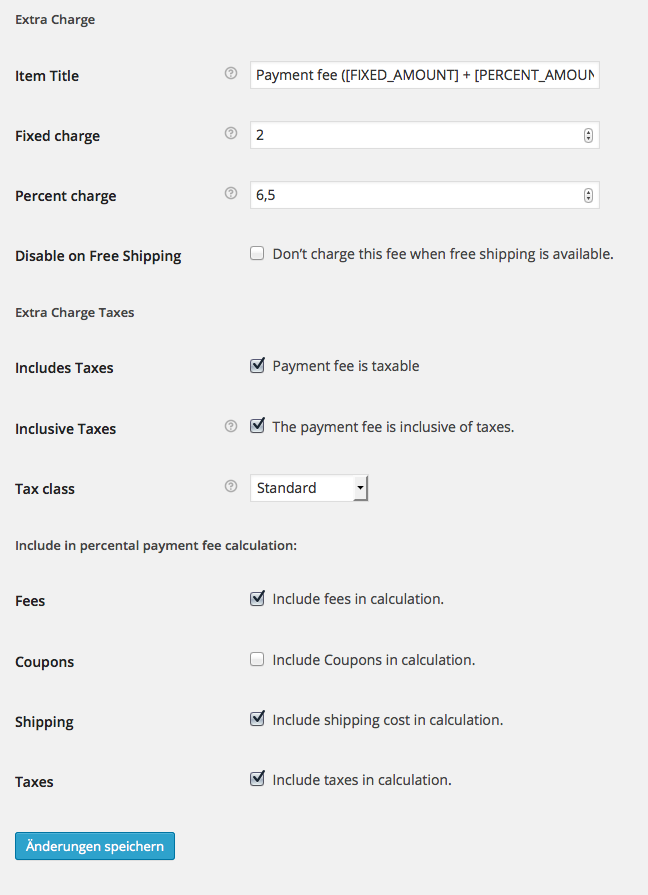Click help icon next to Item Title
Image resolution: width=648 pixels, height=895 pixels.
[231, 74]
